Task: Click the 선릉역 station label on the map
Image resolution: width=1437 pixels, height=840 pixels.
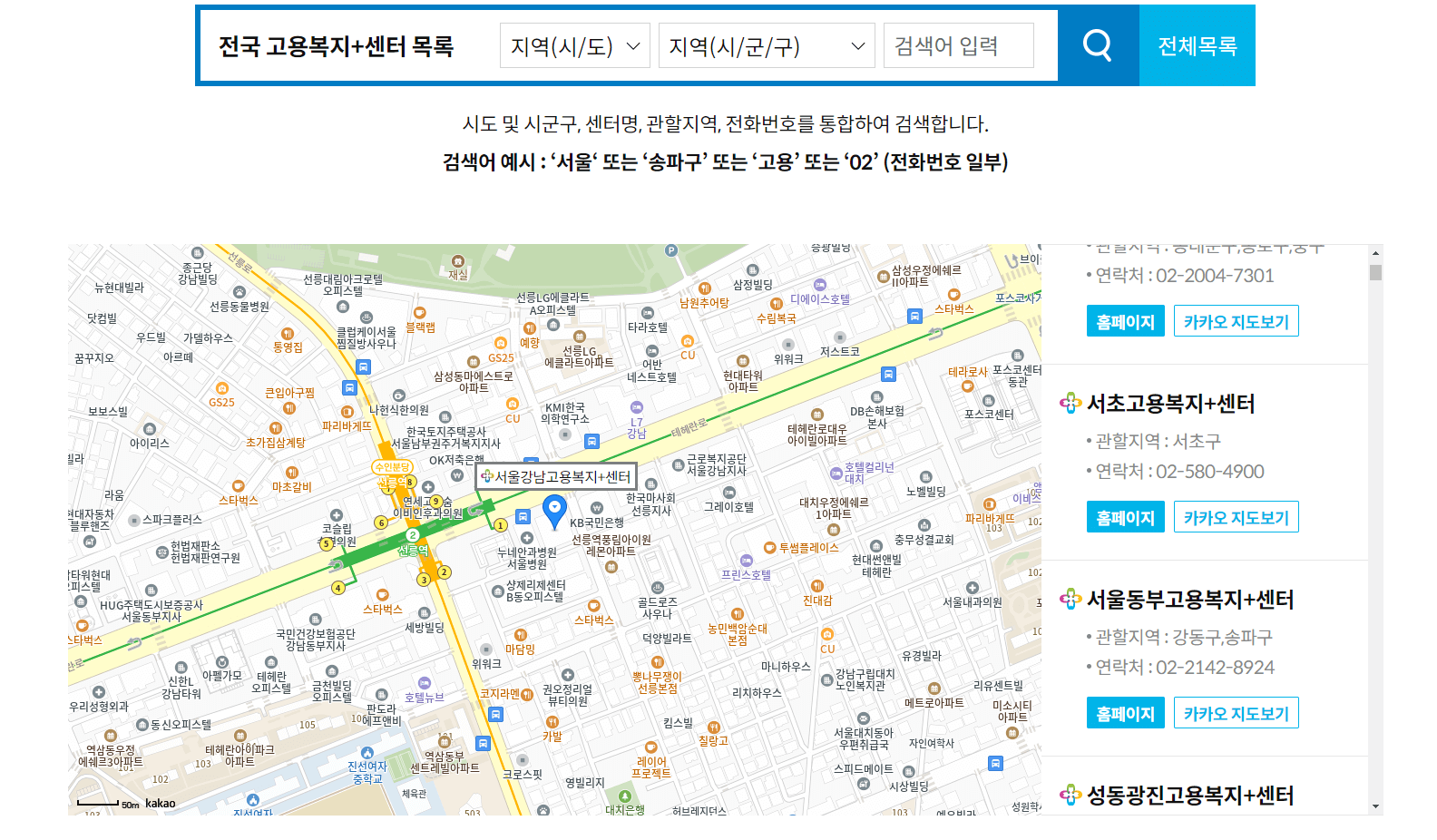Action: pos(413,551)
